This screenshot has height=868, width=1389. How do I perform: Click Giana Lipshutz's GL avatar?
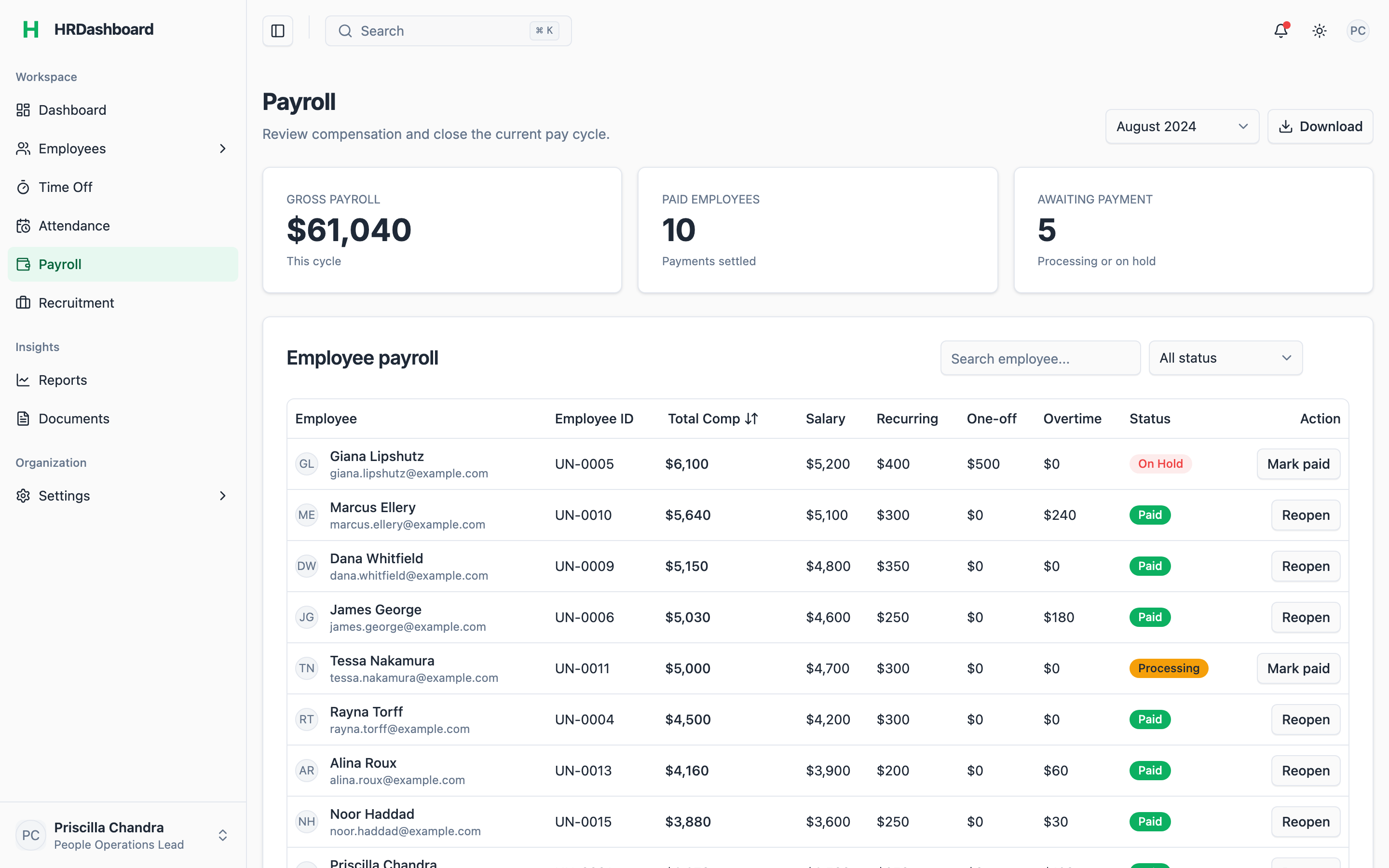coord(307,464)
